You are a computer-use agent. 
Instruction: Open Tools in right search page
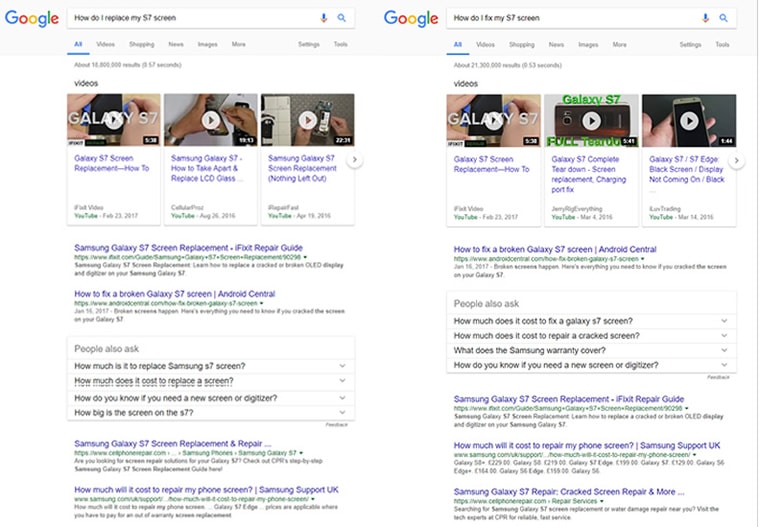[722, 45]
